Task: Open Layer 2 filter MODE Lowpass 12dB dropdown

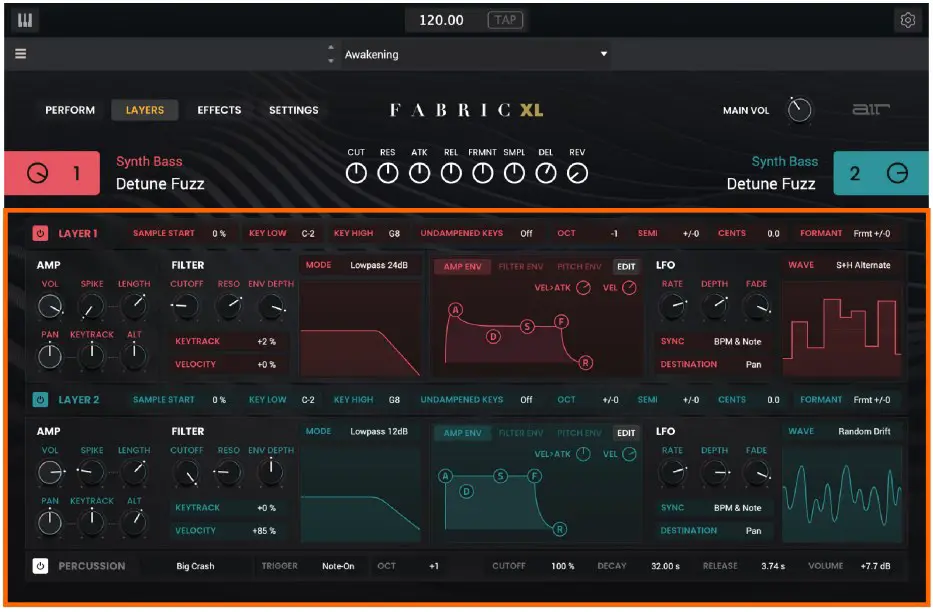Action: (x=378, y=431)
